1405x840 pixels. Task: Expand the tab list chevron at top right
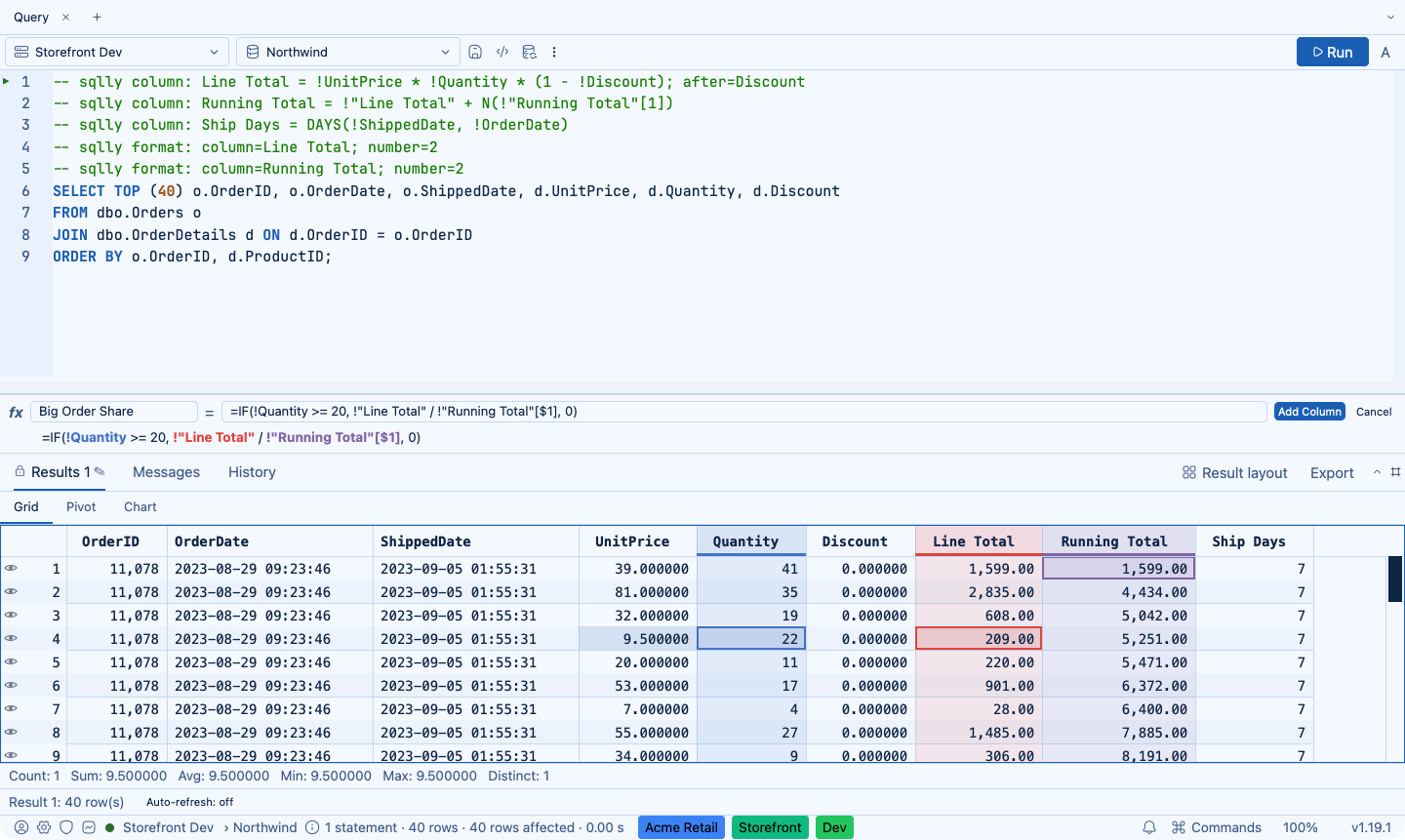(x=1390, y=18)
